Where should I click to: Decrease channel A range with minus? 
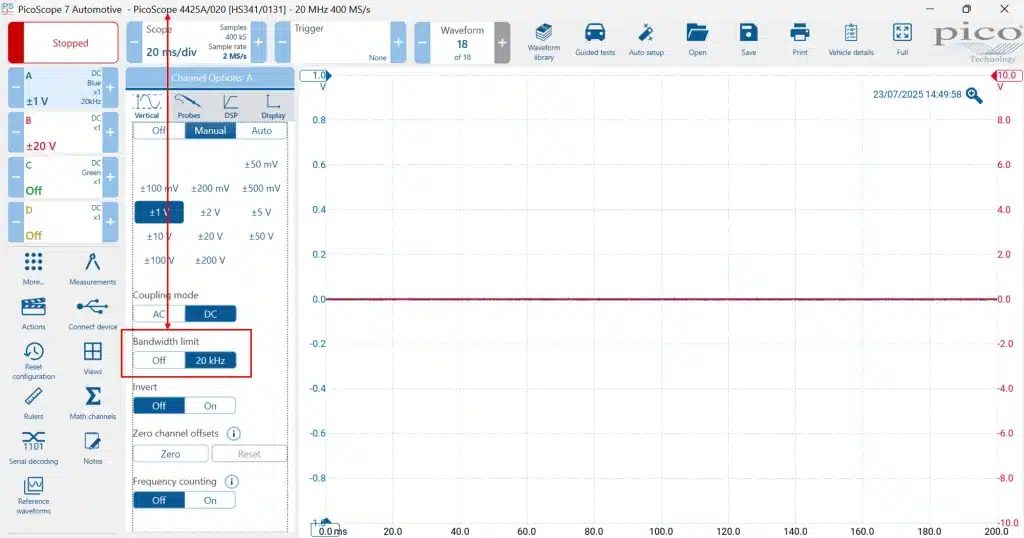click(x=16, y=87)
